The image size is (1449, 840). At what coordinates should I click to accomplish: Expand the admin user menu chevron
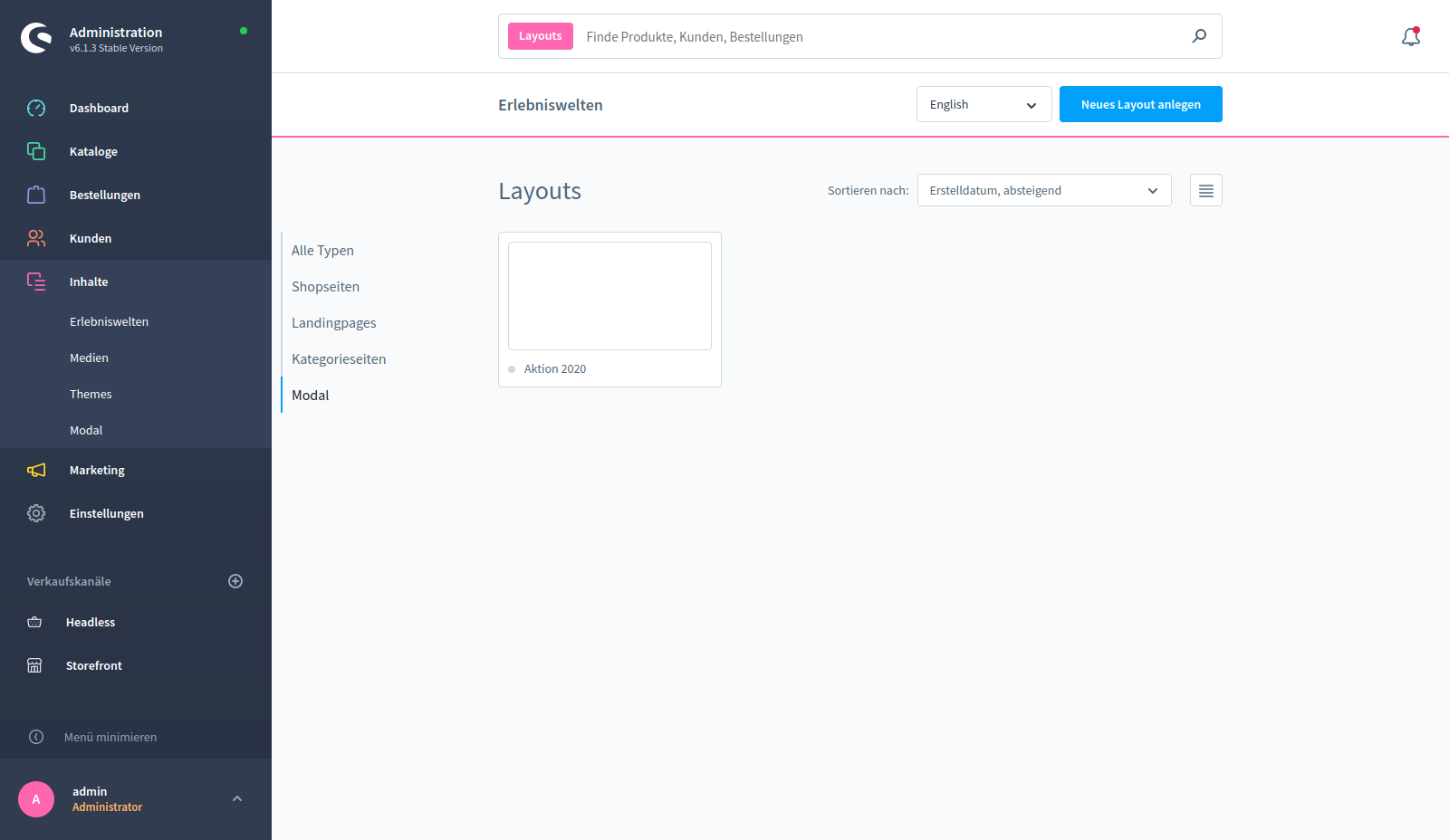pos(237,798)
